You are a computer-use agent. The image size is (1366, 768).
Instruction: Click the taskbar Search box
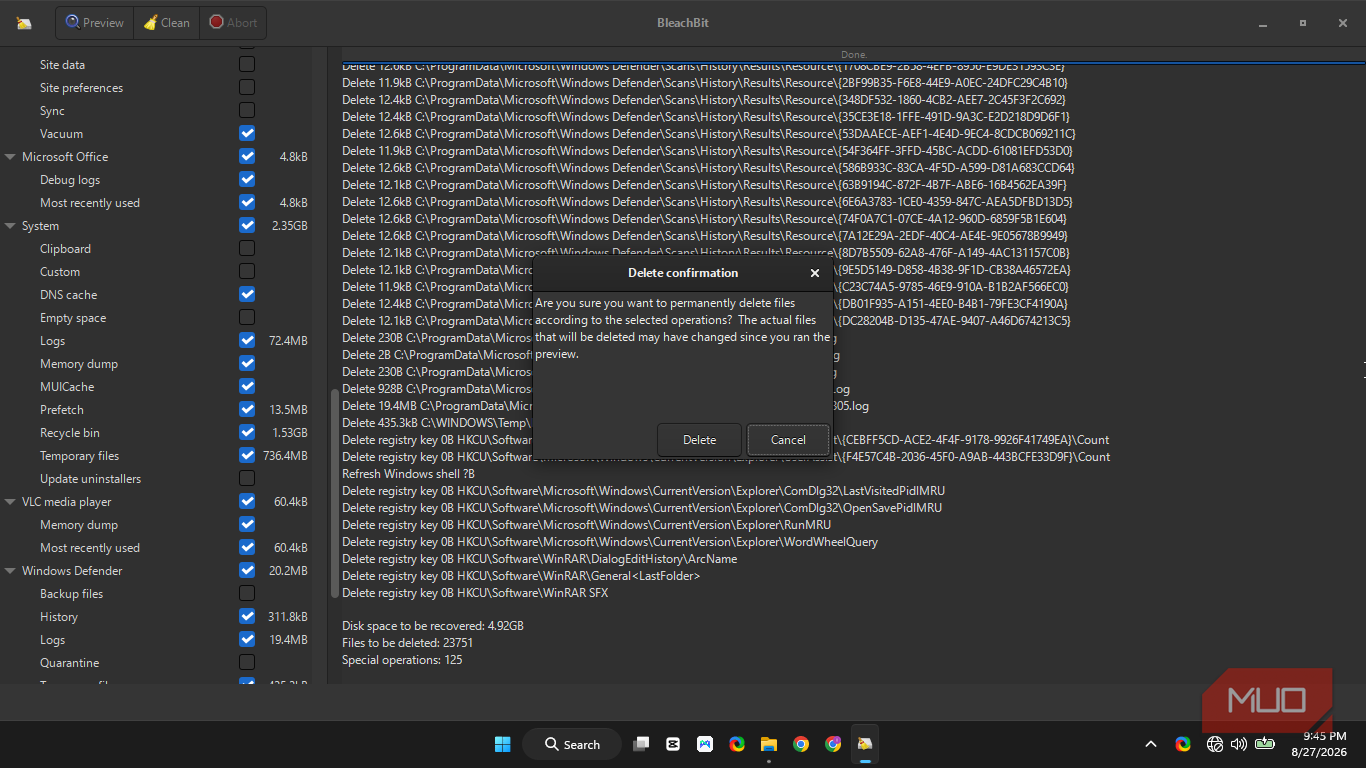click(x=574, y=744)
